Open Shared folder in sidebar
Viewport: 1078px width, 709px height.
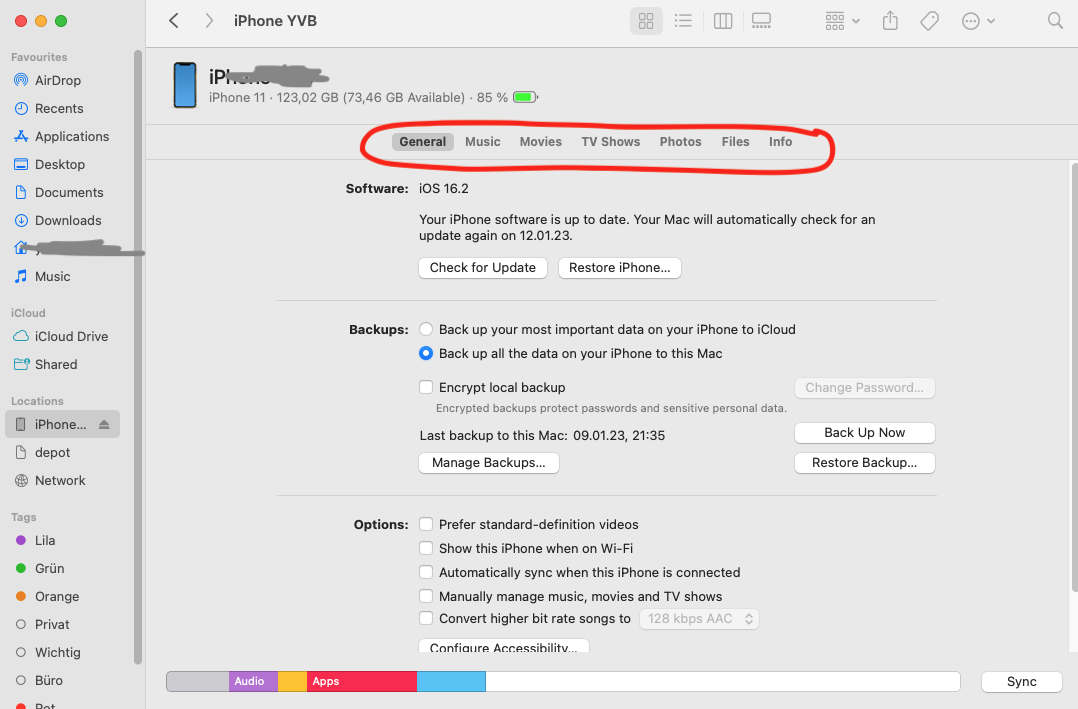pos(56,364)
